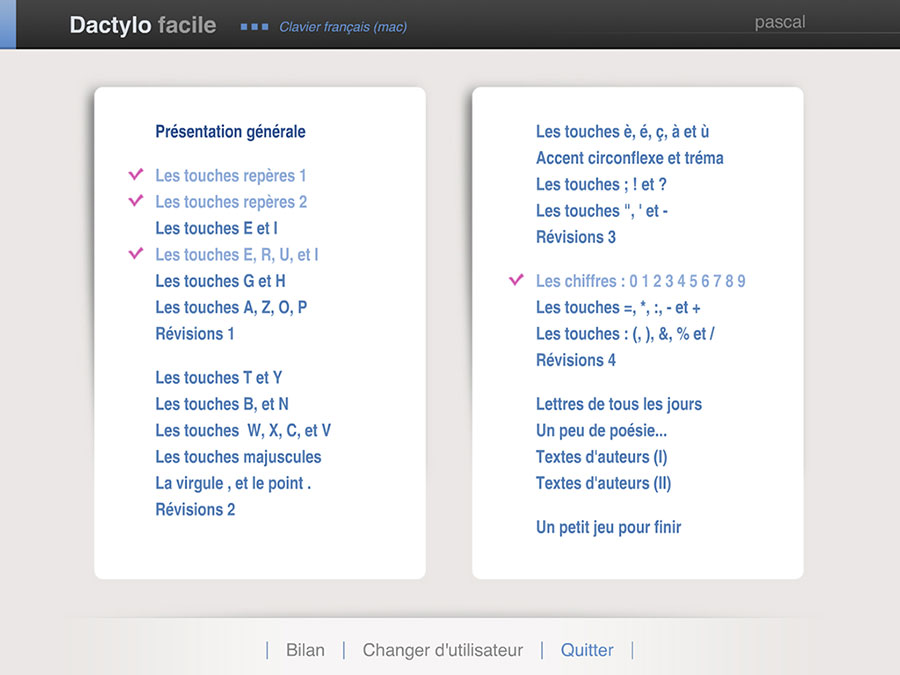Open Un peu de poésie... exercise

(x=601, y=431)
